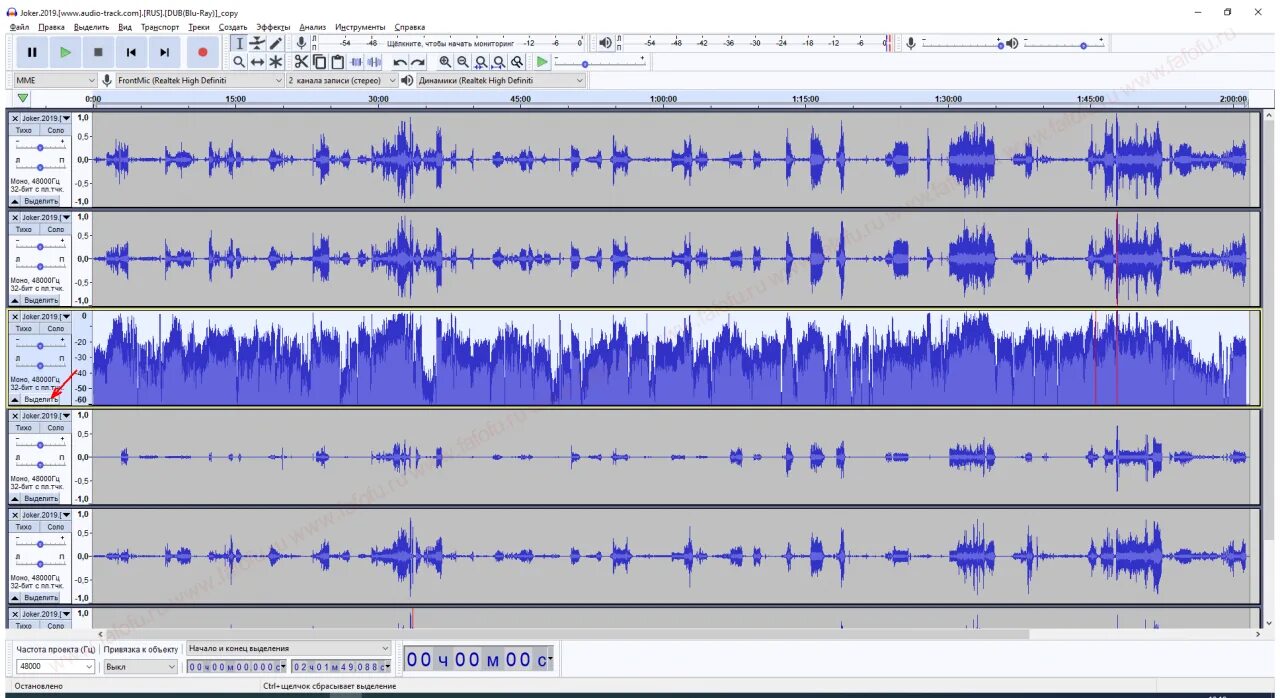The width and height of the screenshot is (1280, 698).
Task: Open the Справка menu
Action: click(409, 27)
